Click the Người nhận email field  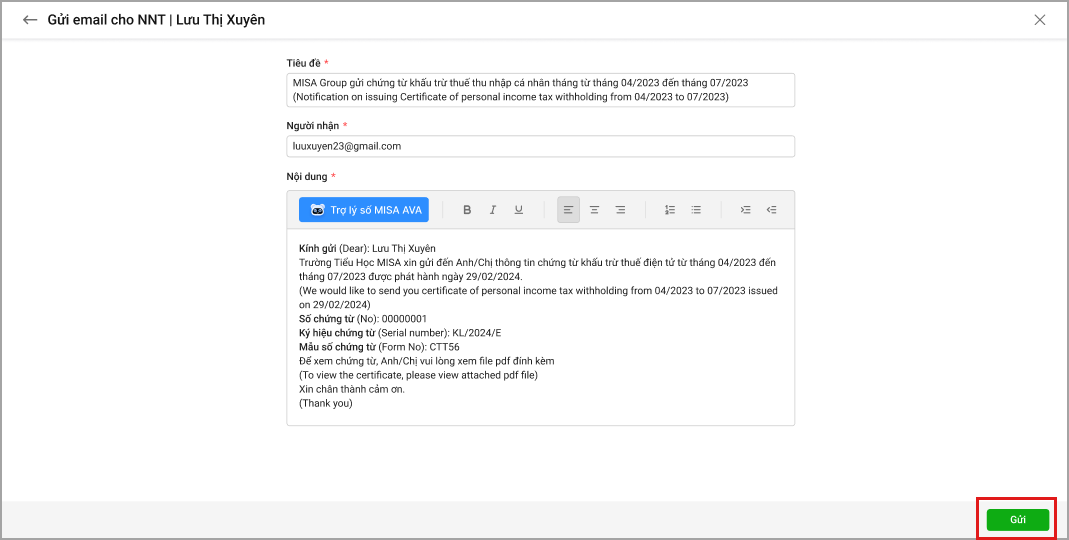(540, 146)
